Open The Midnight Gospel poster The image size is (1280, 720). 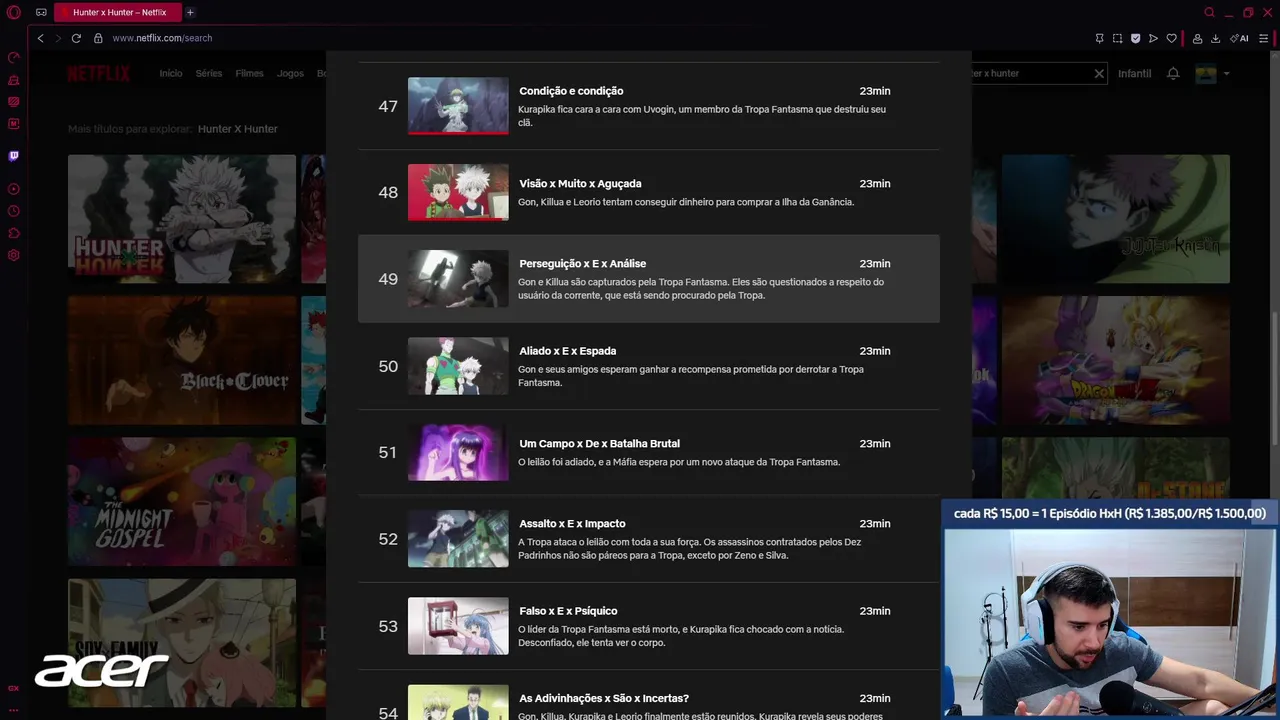[182, 502]
